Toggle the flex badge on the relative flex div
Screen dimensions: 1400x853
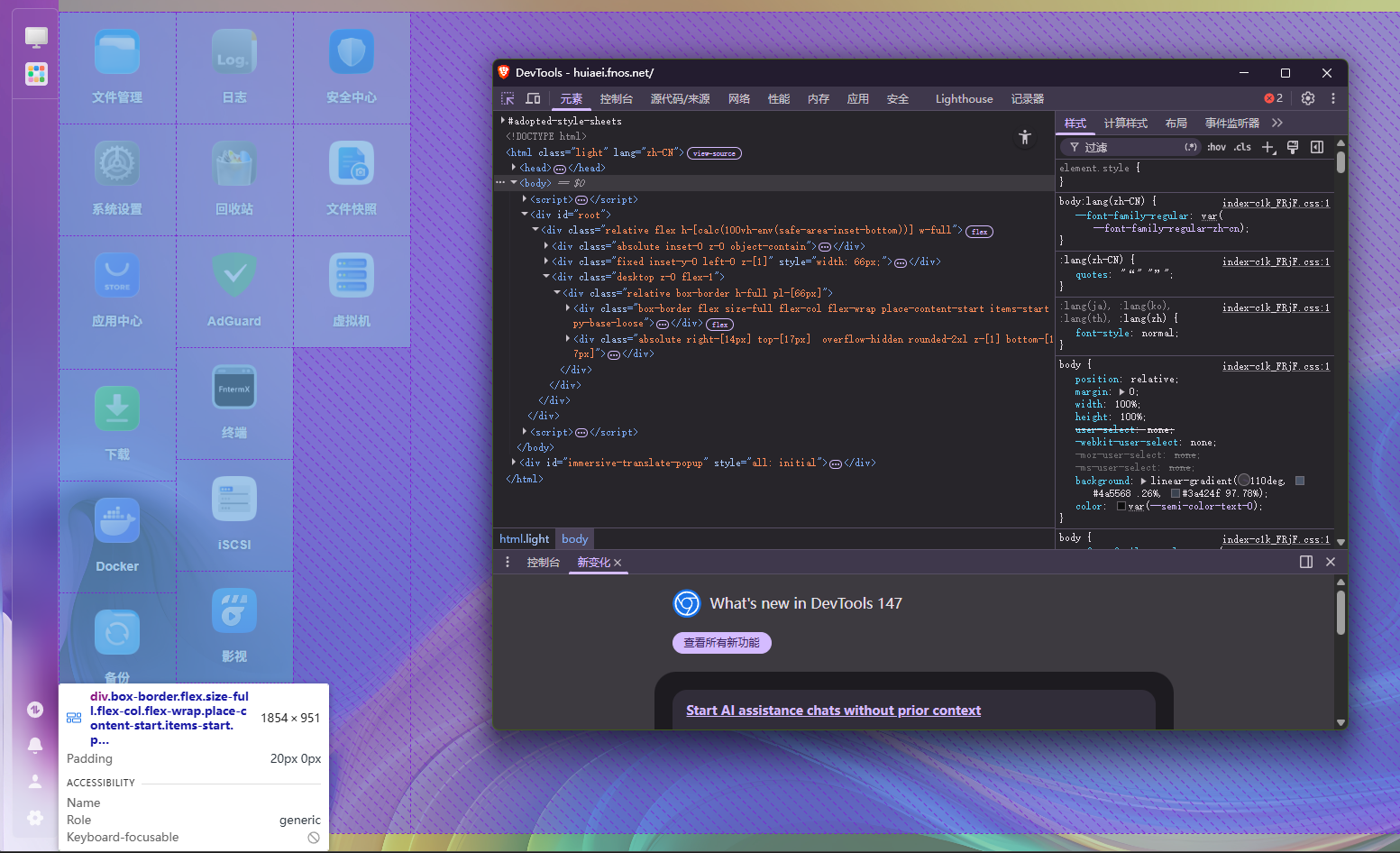point(979,232)
